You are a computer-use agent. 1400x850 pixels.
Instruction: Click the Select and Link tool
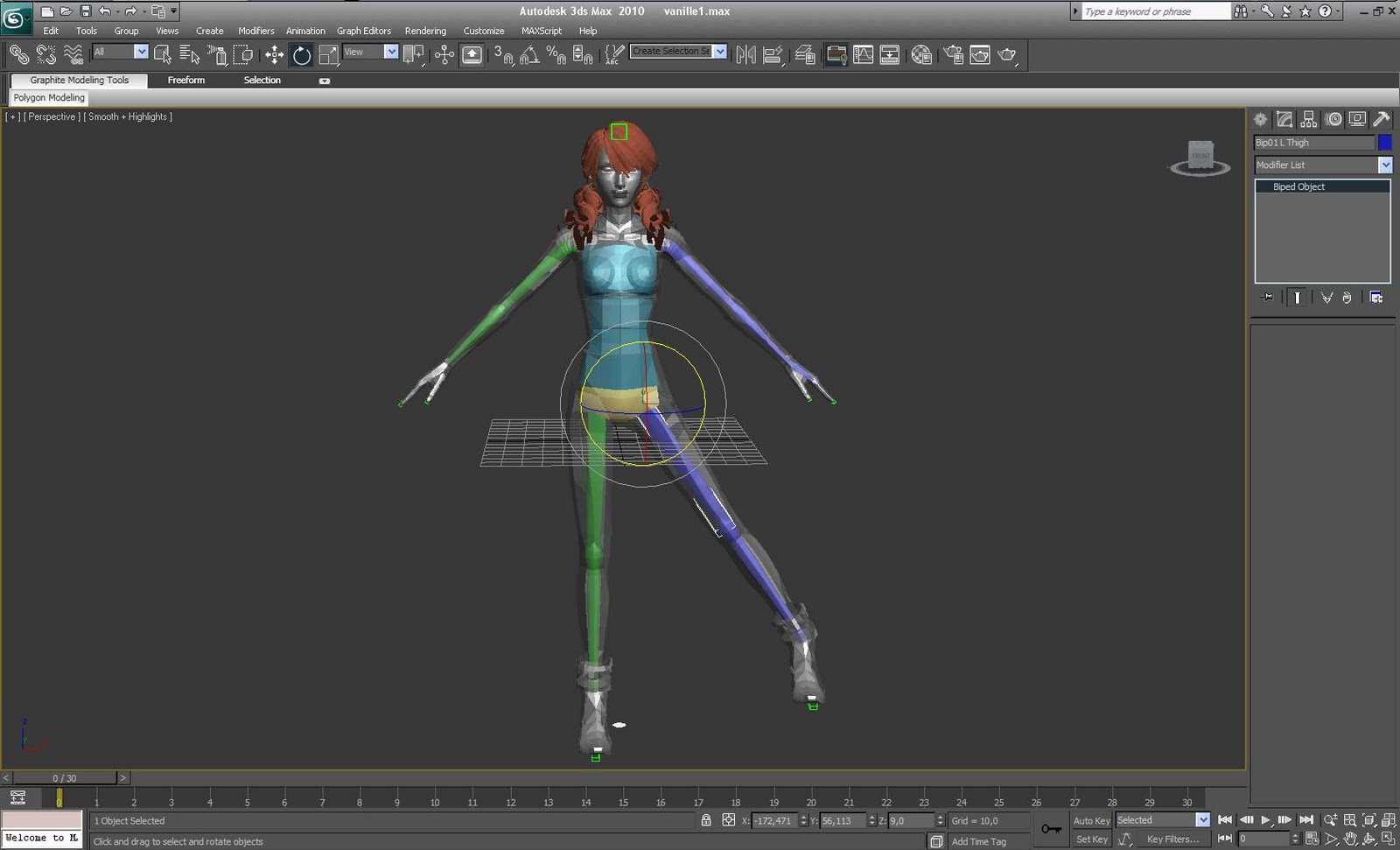pyautogui.click(x=18, y=55)
